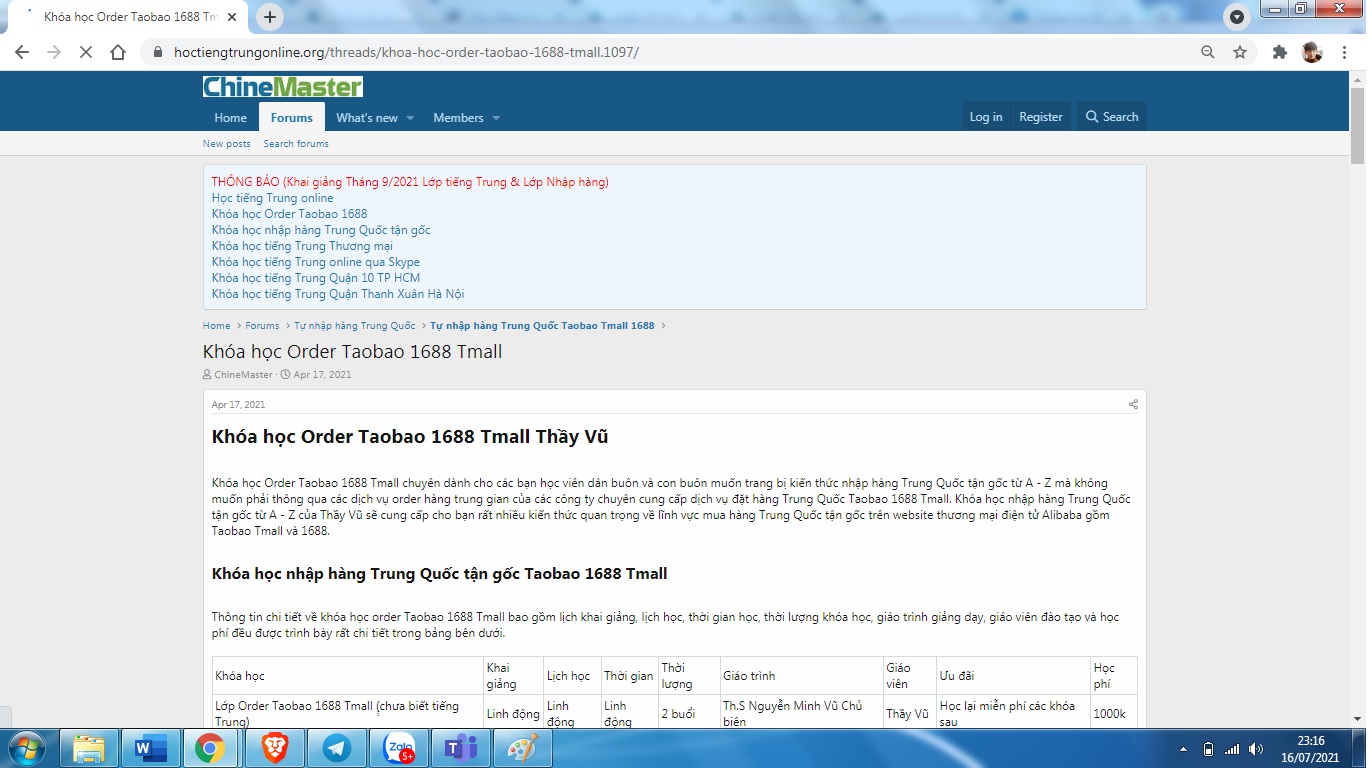Bookmark this page with the star icon
1368x768 pixels.
pyautogui.click(x=1240, y=52)
